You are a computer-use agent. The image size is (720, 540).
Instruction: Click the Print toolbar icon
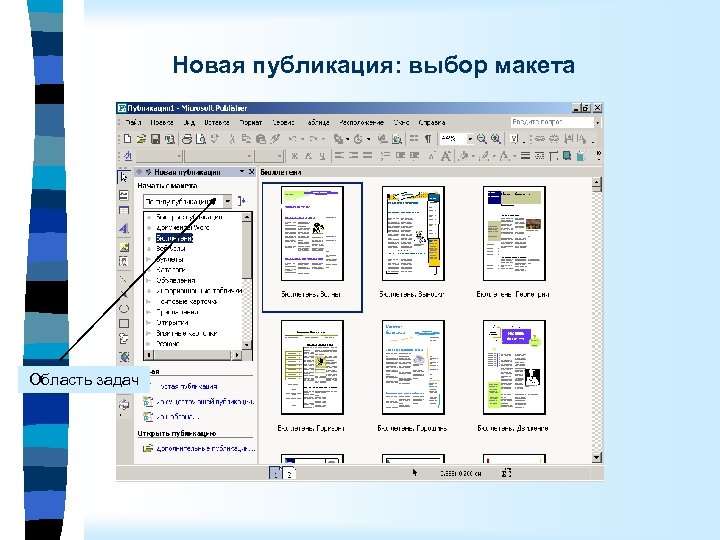pos(187,139)
